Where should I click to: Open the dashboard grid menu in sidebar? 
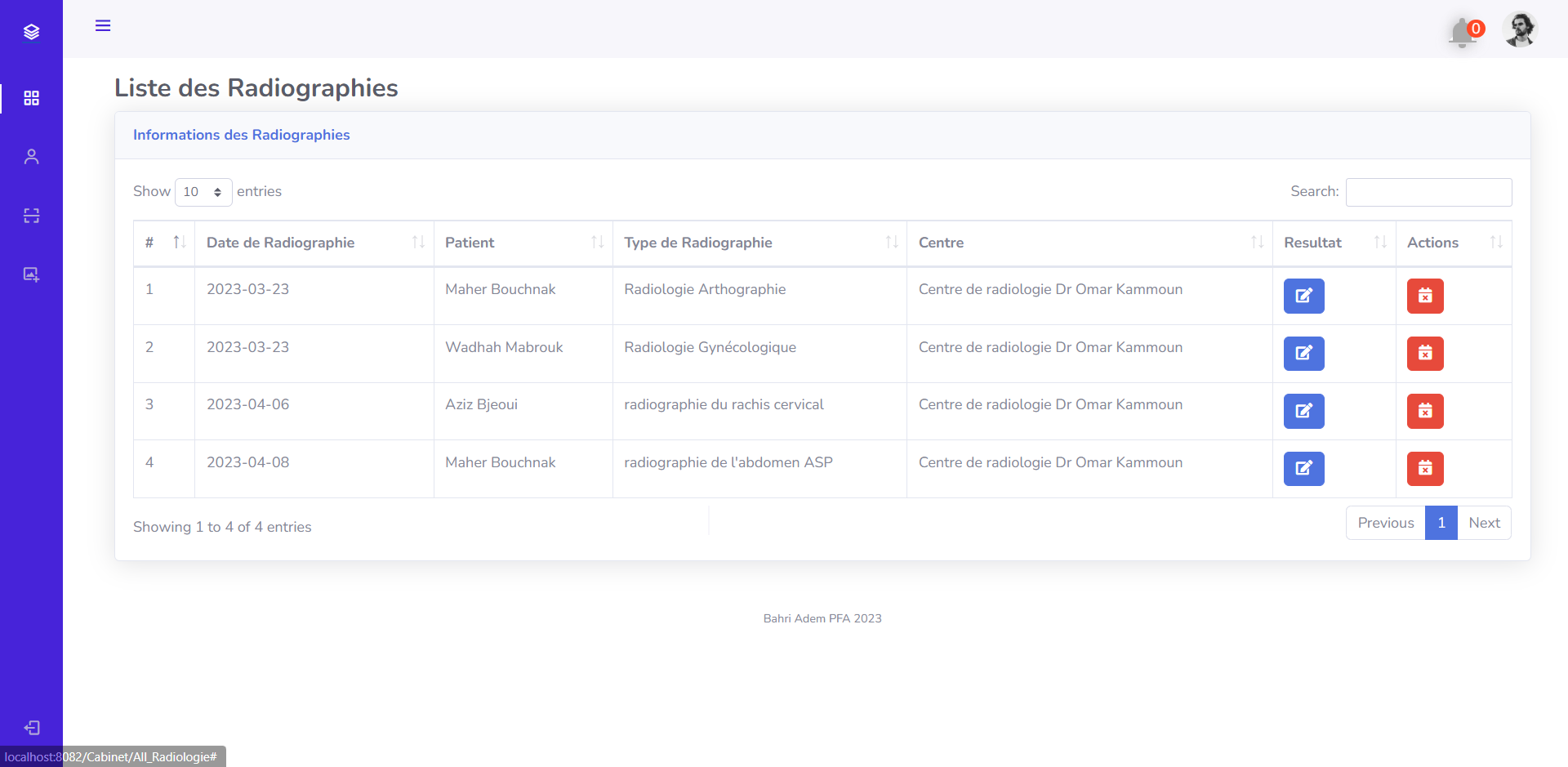click(31, 98)
